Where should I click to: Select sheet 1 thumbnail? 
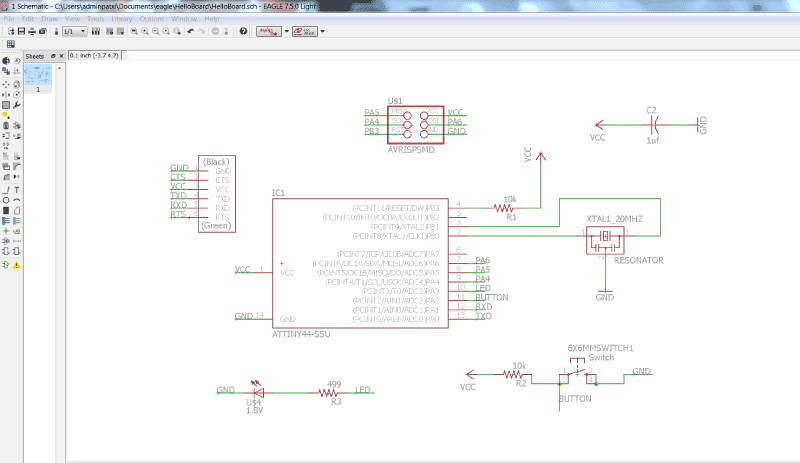(x=38, y=75)
